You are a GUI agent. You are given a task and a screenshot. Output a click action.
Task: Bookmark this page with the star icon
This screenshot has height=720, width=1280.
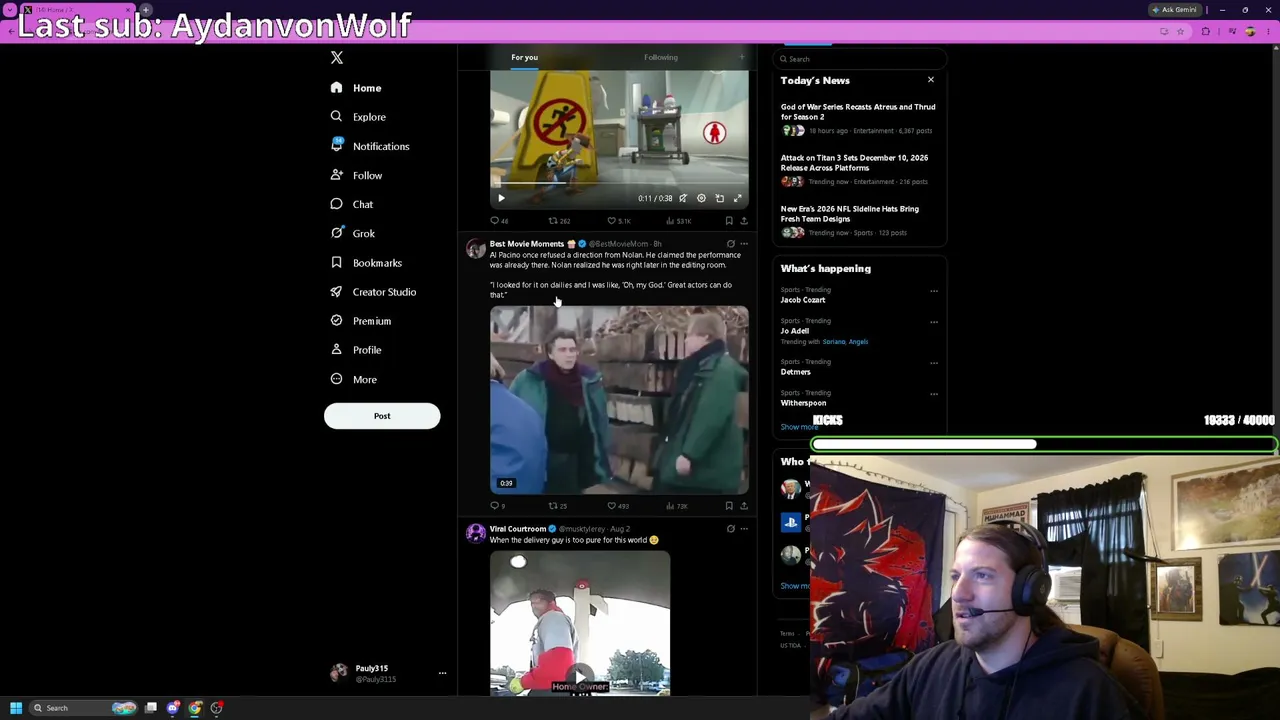(1180, 32)
